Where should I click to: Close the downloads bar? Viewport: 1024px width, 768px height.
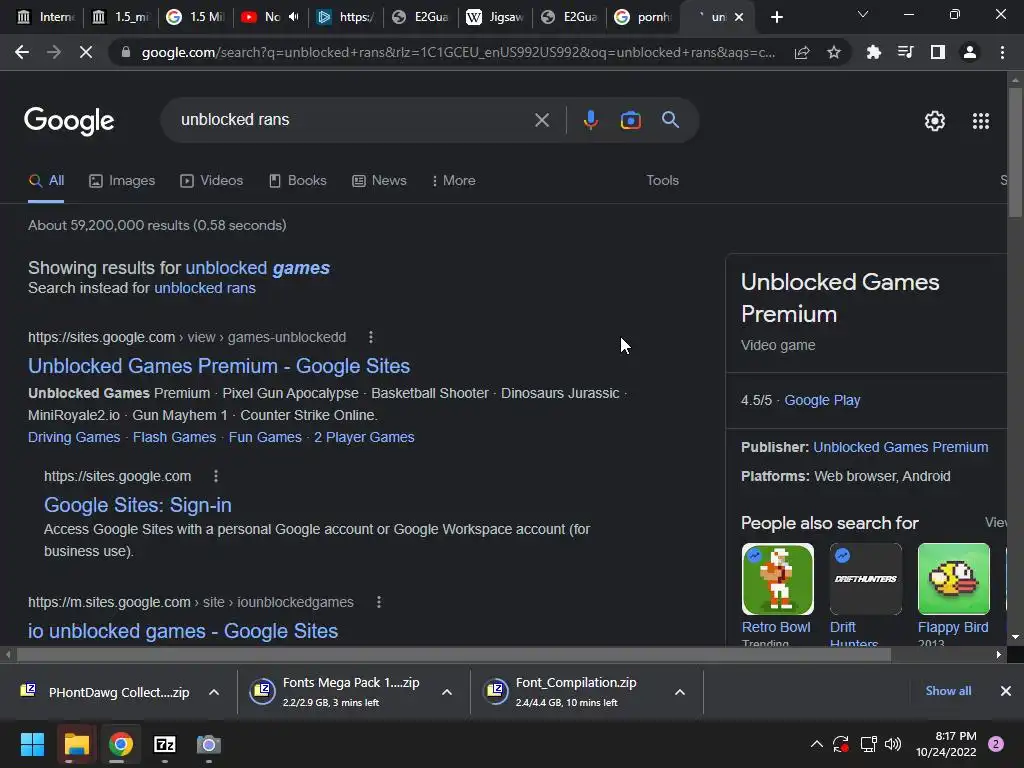[1006, 691]
